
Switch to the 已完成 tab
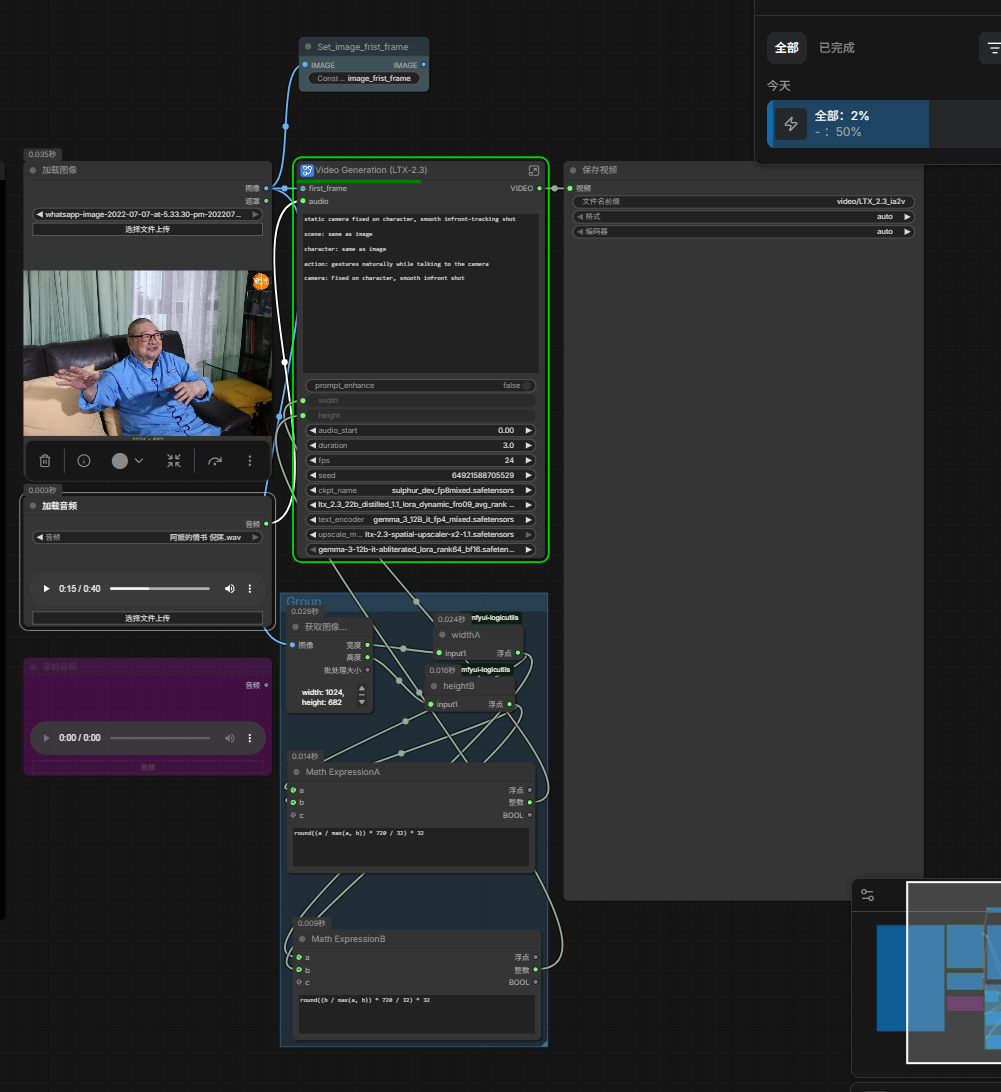pos(836,48)
